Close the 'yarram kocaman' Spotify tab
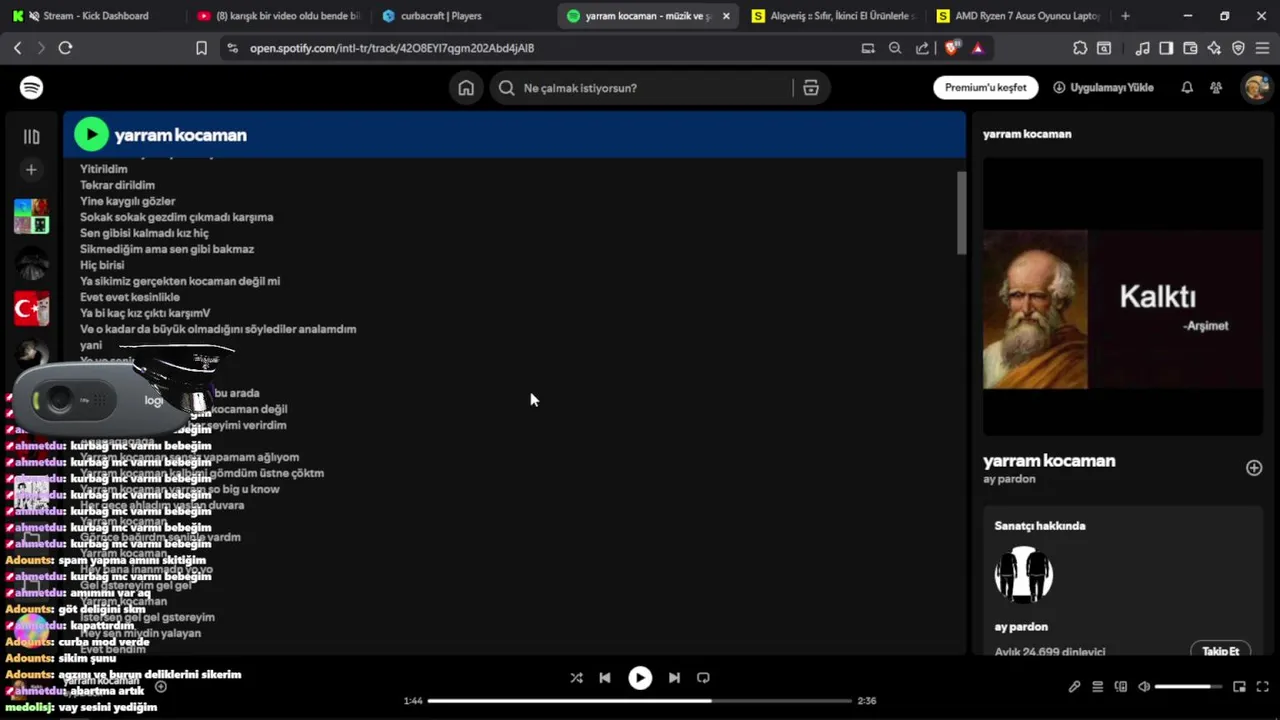This screenshot has height=720, width=1280. tap(726, 16)
